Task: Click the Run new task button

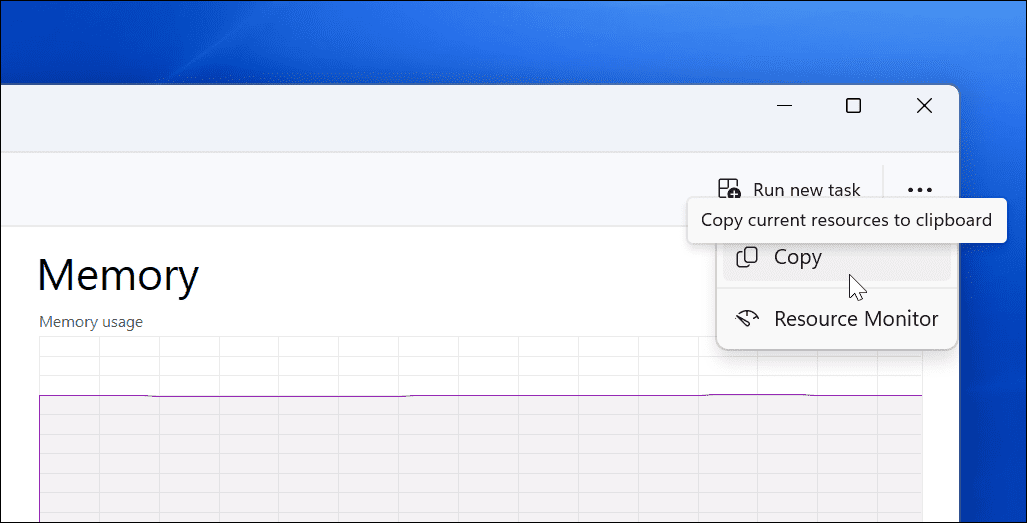Action: 789,190
